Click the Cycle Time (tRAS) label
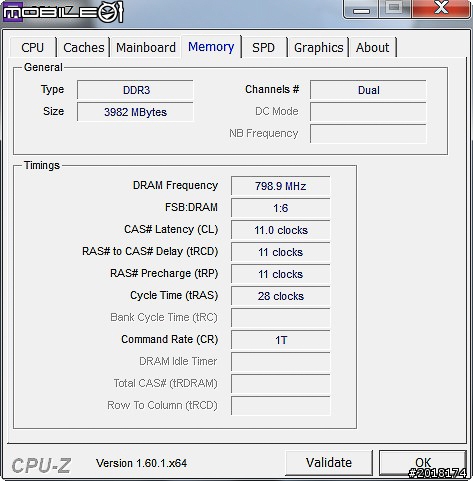The image size is (473, 481). click(174, 295)
